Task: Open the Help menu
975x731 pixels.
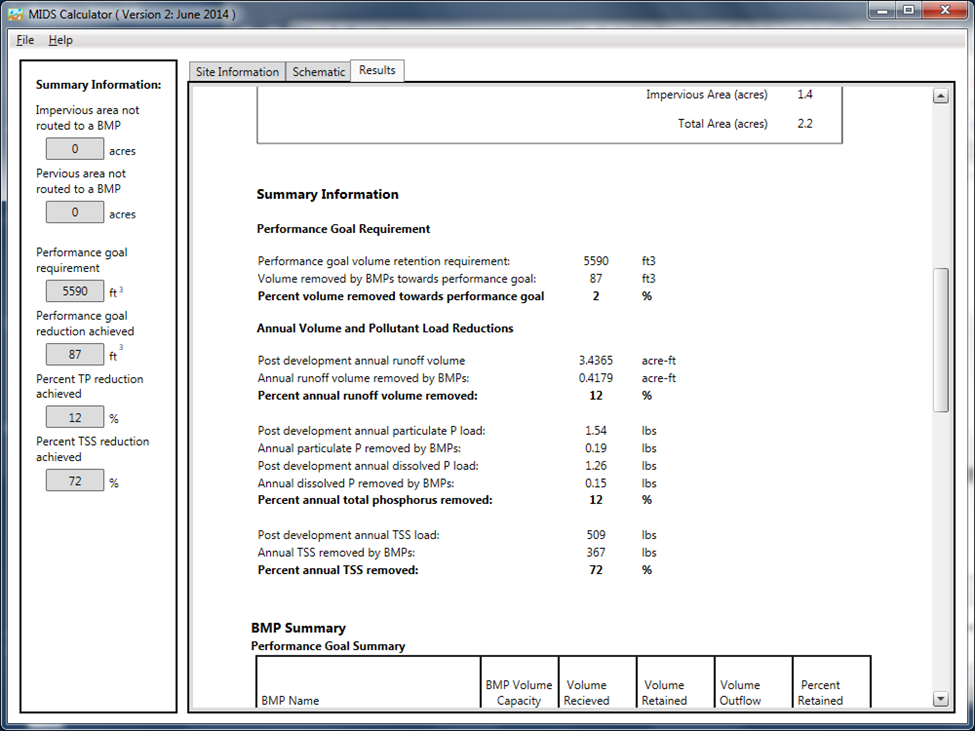Action: (x=61, y=40)
